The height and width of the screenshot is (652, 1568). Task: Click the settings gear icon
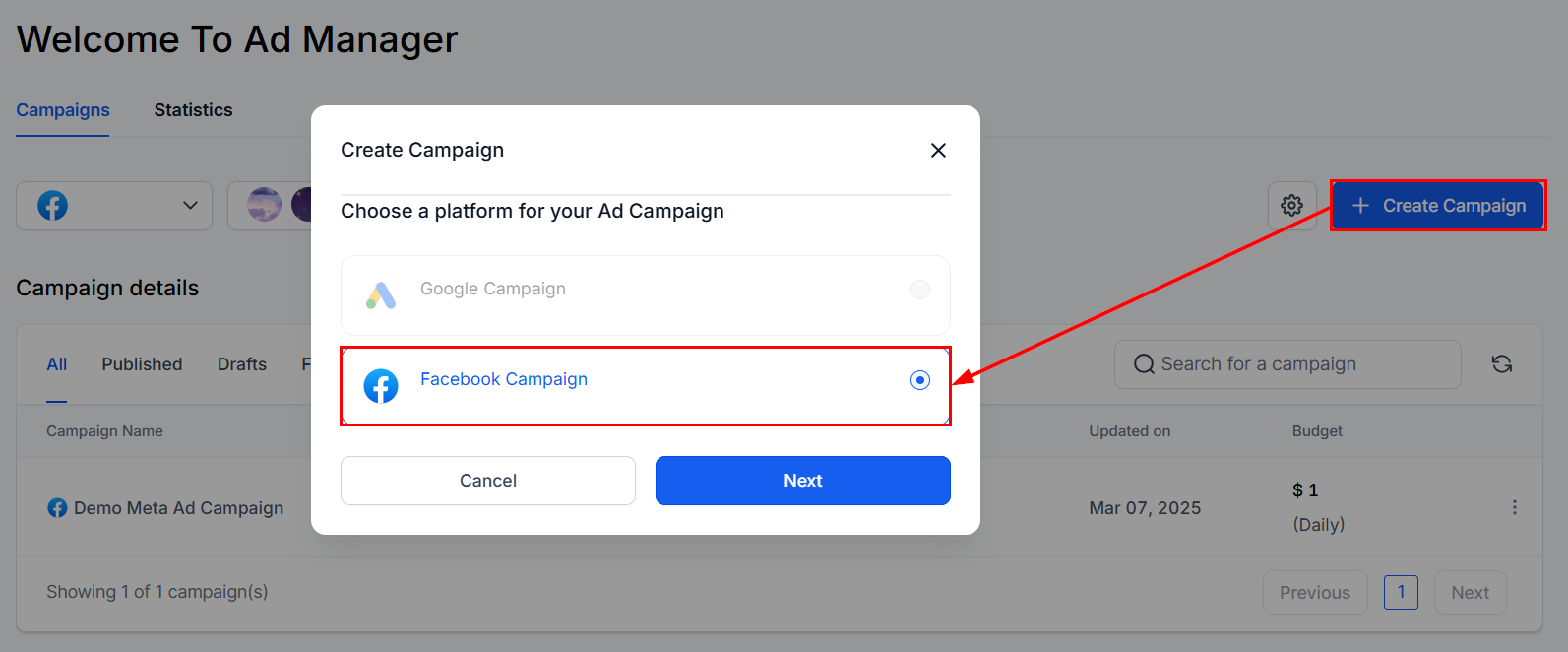coord(1291,206)
